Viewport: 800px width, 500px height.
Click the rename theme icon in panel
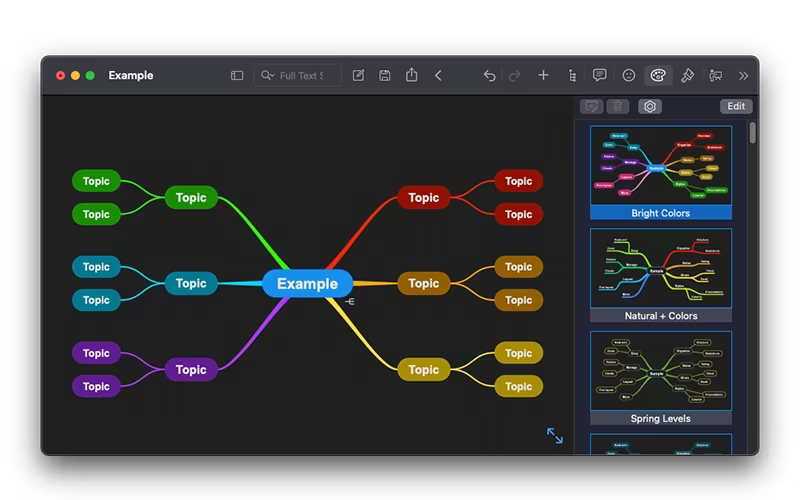592,106
